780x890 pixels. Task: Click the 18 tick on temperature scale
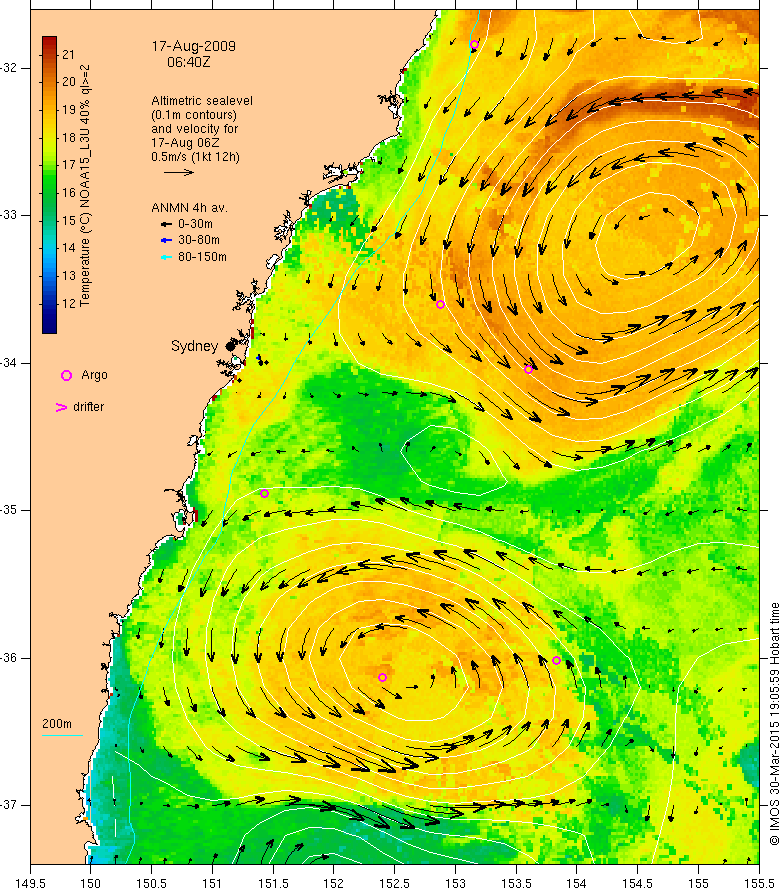tap(69, 137)
